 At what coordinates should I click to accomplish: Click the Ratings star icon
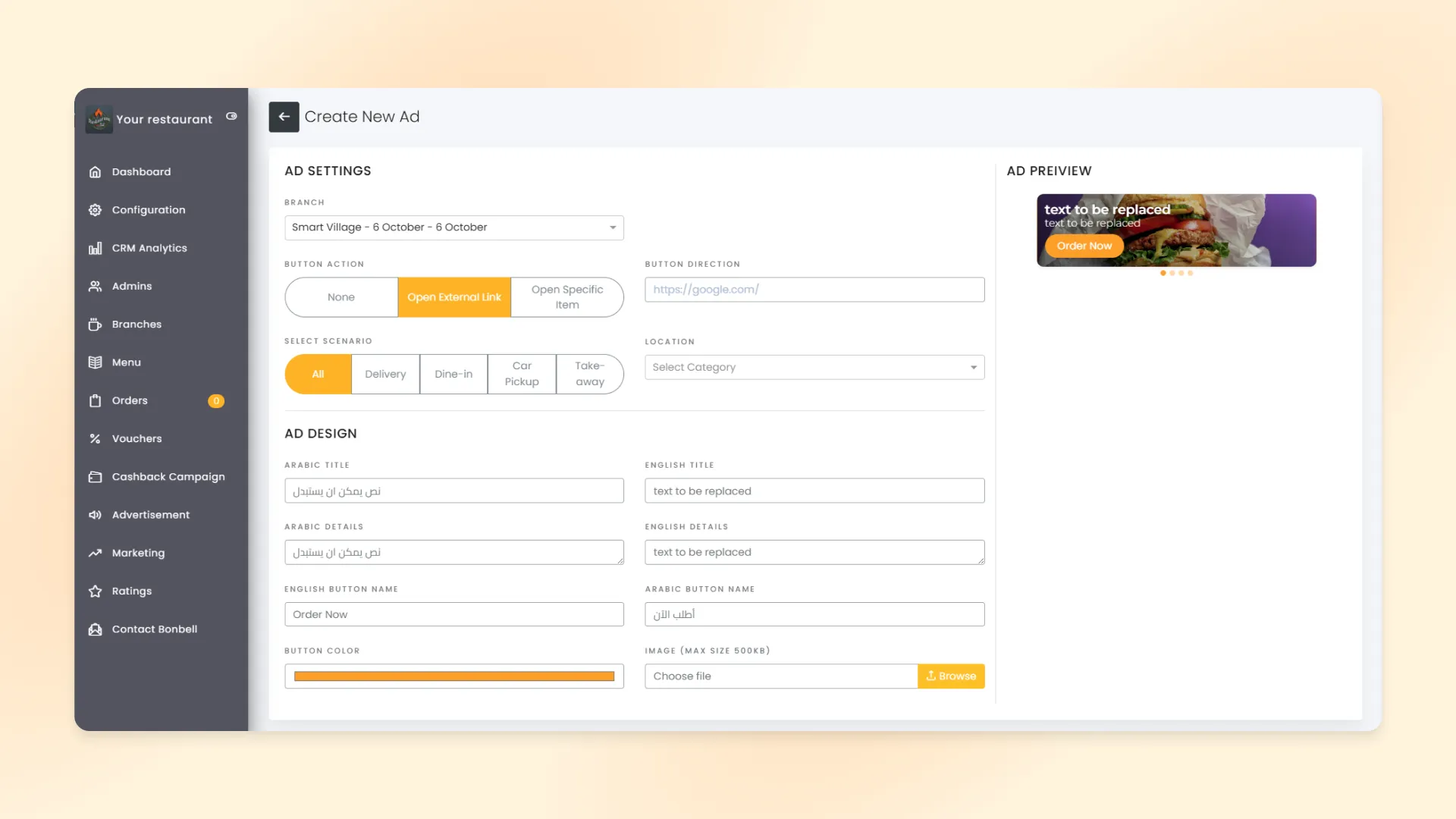(95, 591)
